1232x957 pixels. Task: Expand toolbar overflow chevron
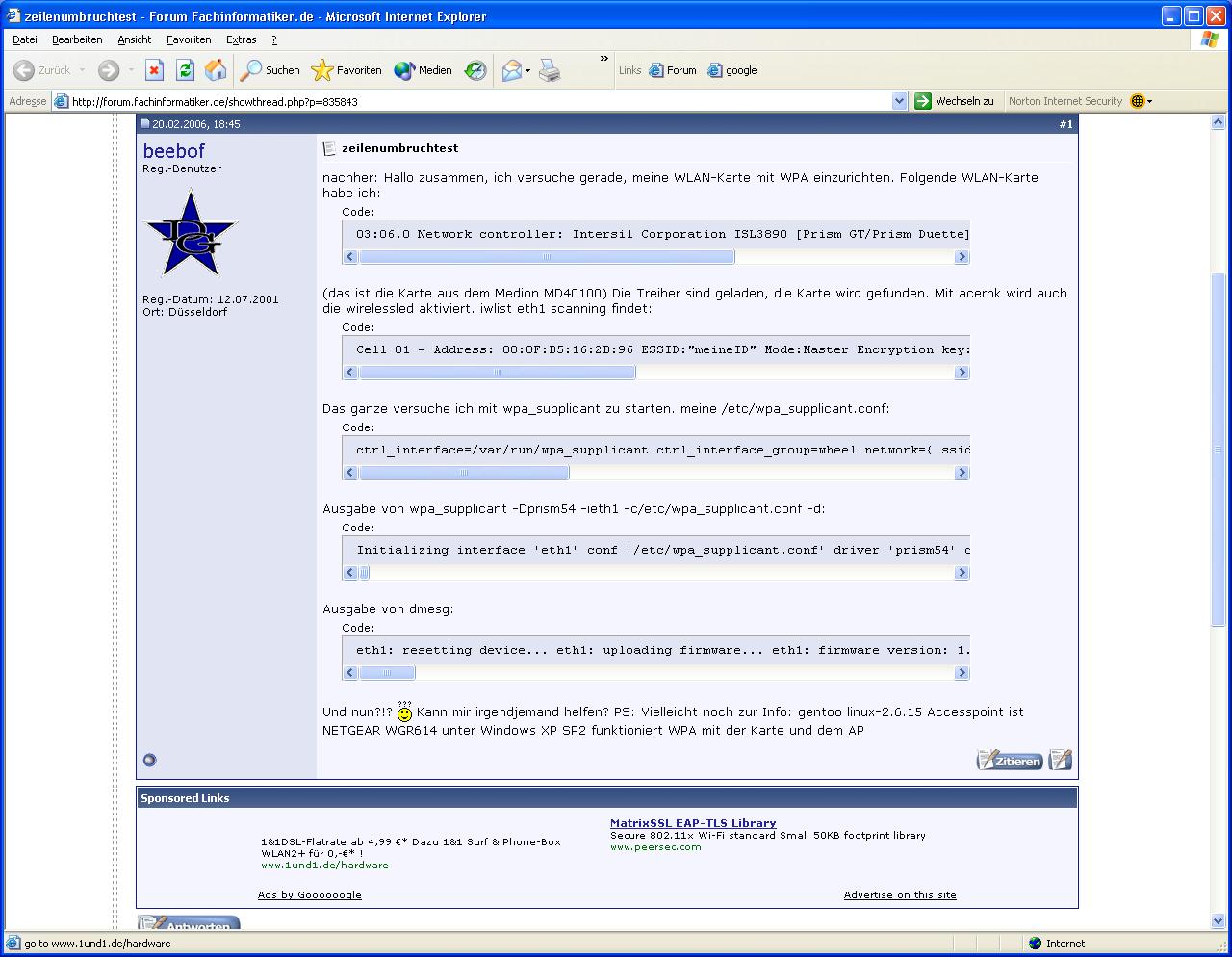[x=604, y=59]
